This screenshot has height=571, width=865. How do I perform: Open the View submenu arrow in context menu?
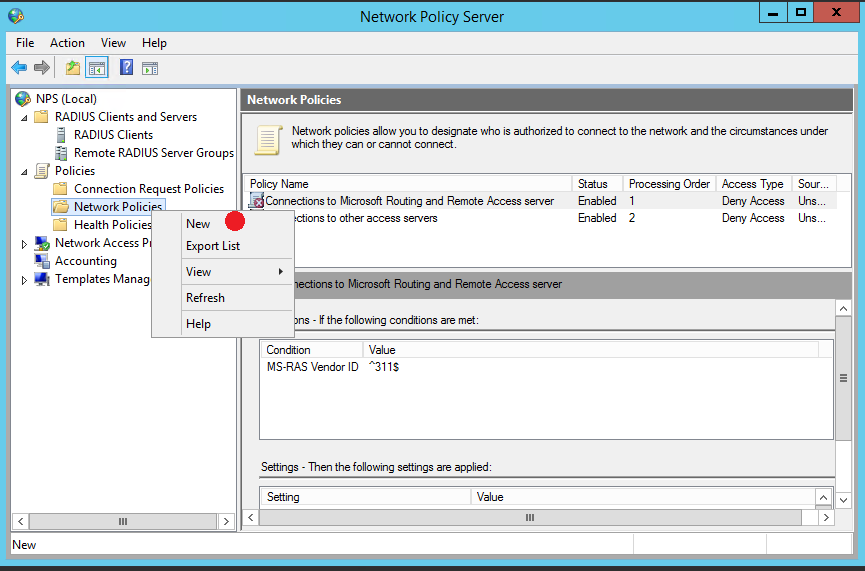click(281, 271)
